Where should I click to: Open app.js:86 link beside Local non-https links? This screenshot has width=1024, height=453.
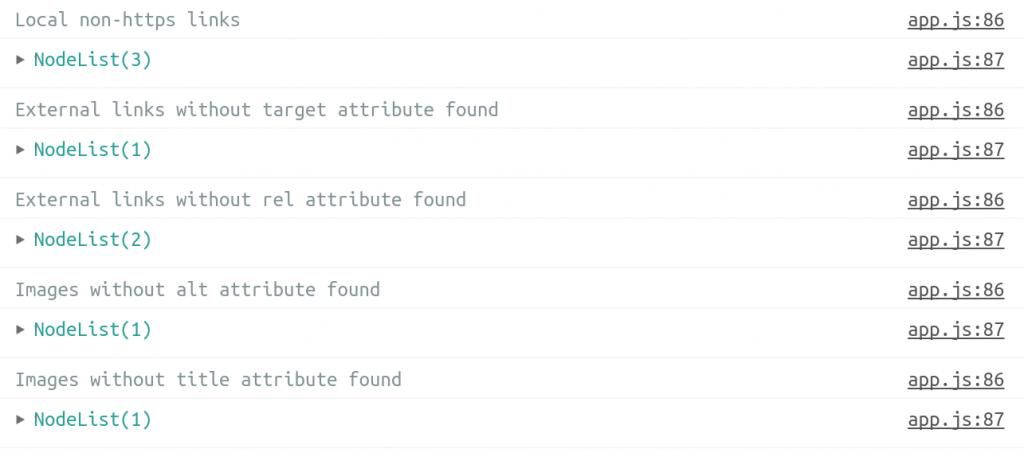click(x=955, y=20)
